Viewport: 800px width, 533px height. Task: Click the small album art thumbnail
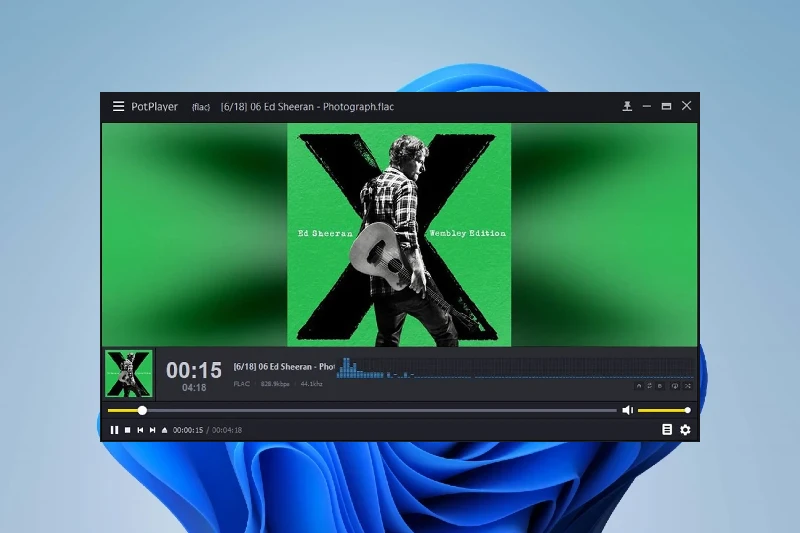coord(129,373)
